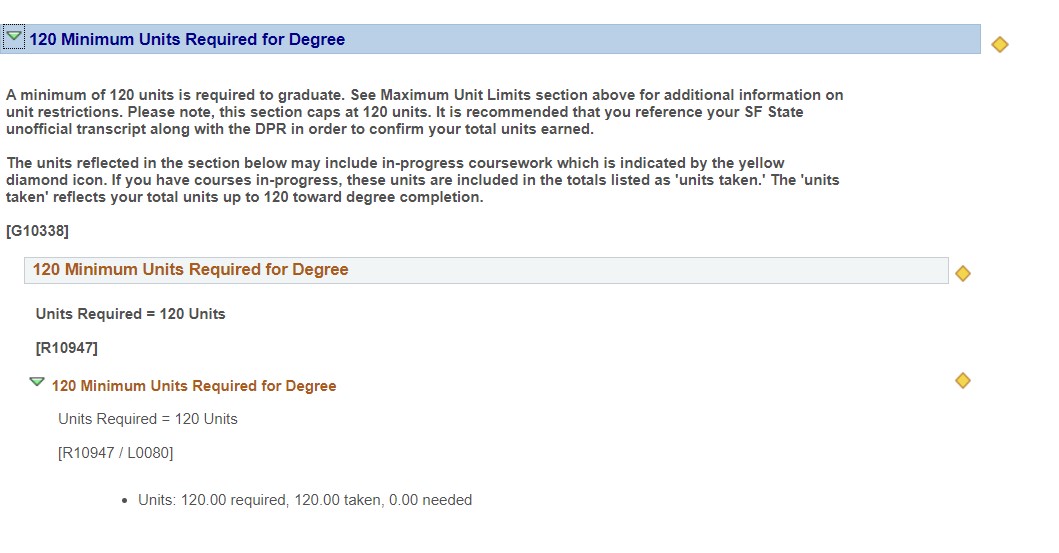Select the bold [R10947] requirement code

click(x=67, y=348)
